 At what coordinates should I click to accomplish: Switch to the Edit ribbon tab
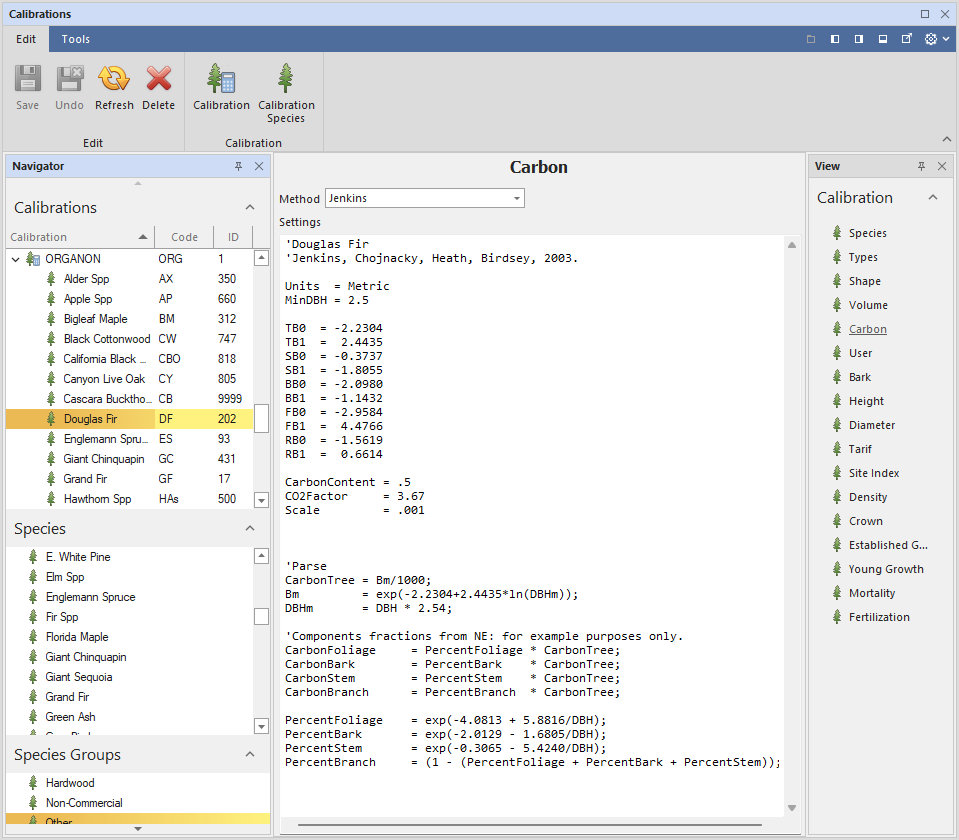[x=26, y=39]
